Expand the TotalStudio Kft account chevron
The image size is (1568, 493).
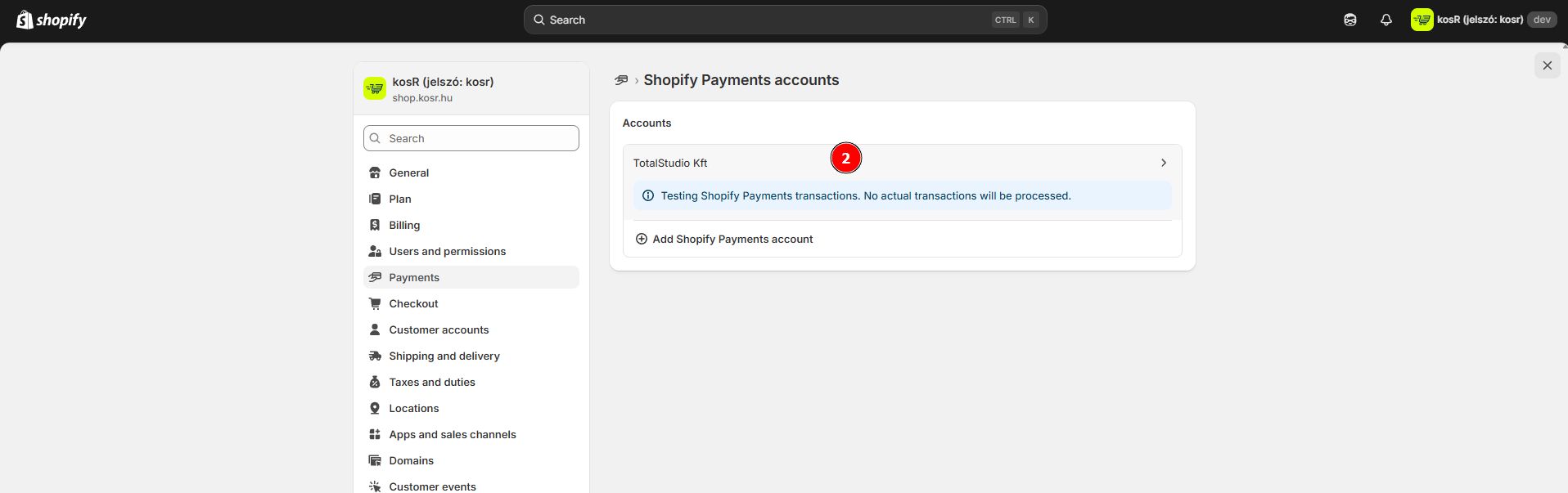pos(1163,163)
